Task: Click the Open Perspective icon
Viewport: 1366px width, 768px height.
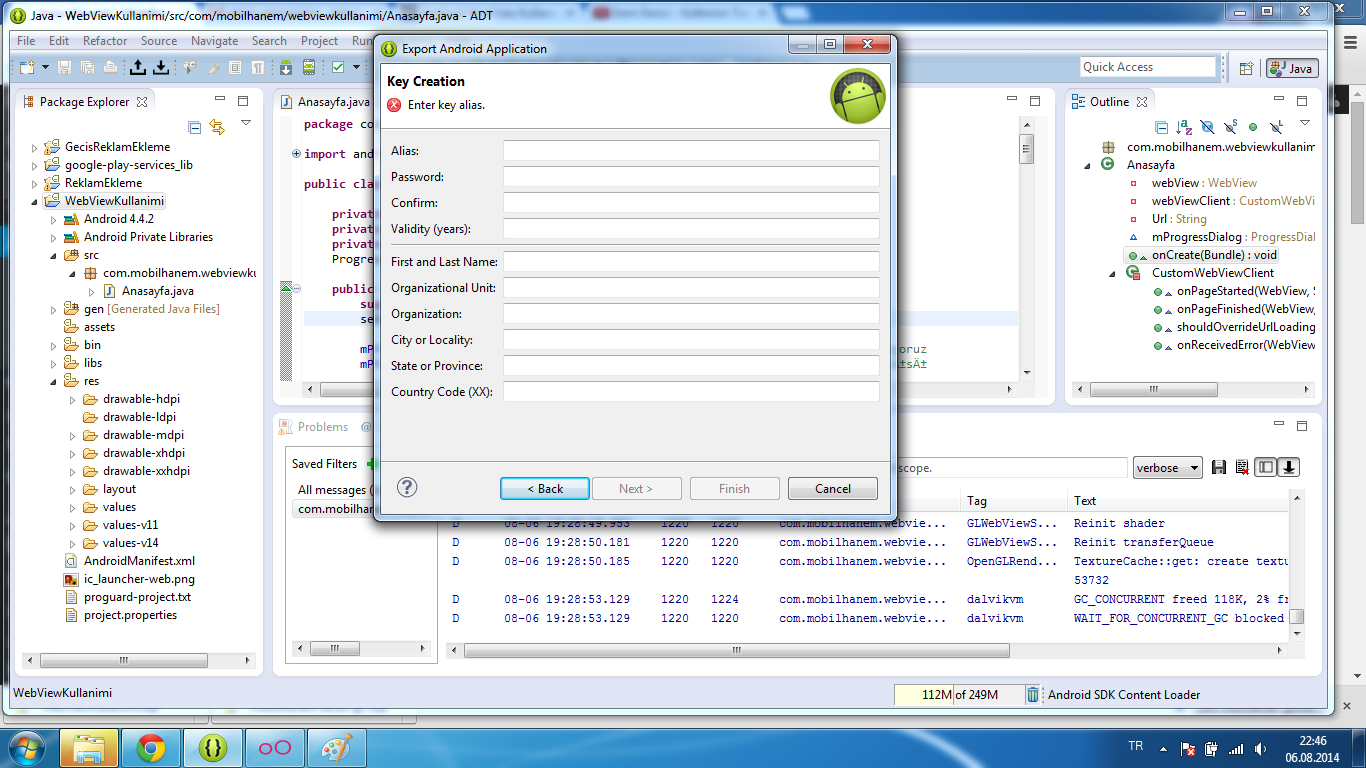Action: tap(1246, 68)
